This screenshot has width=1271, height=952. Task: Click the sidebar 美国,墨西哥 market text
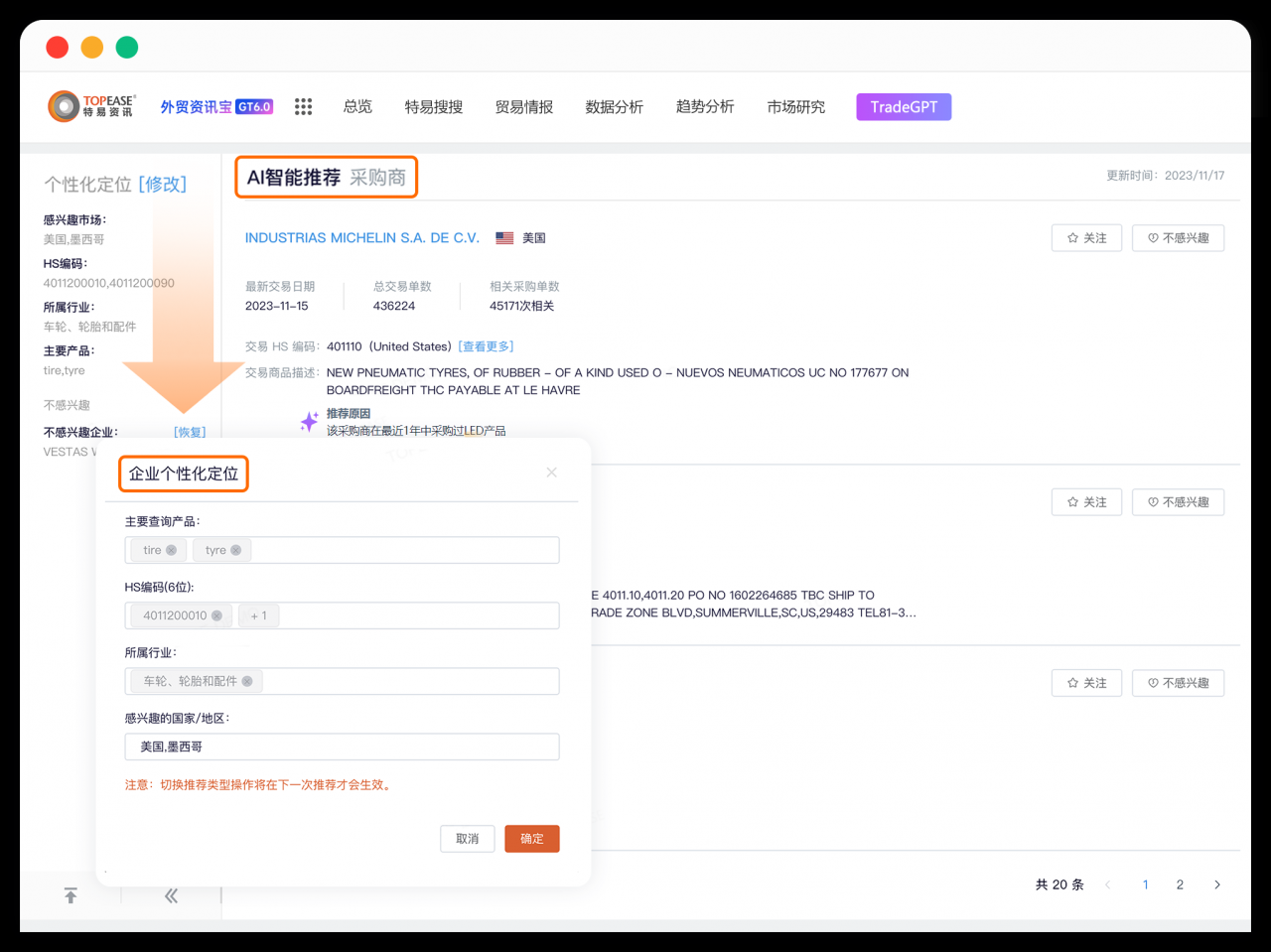(x=73, y=239)
